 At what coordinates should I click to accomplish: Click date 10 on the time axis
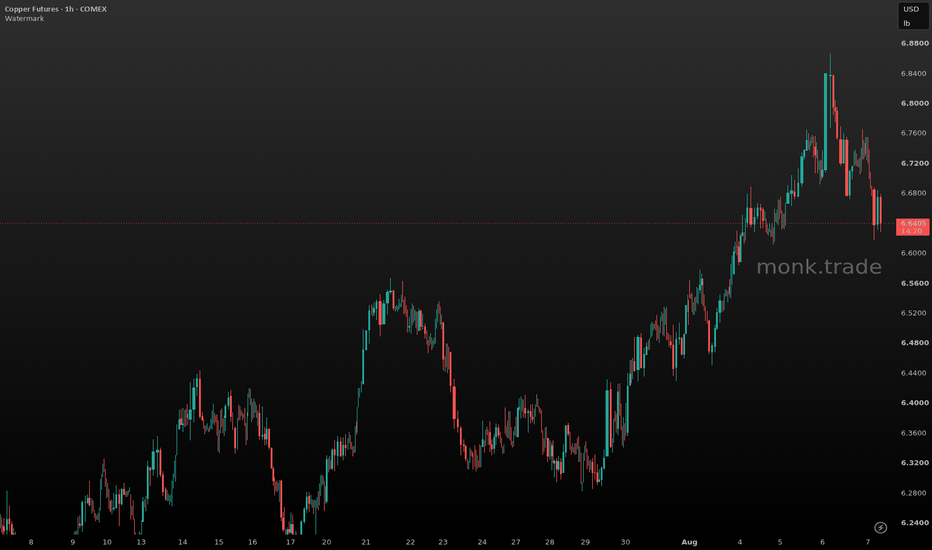click(x=107, y=542)
